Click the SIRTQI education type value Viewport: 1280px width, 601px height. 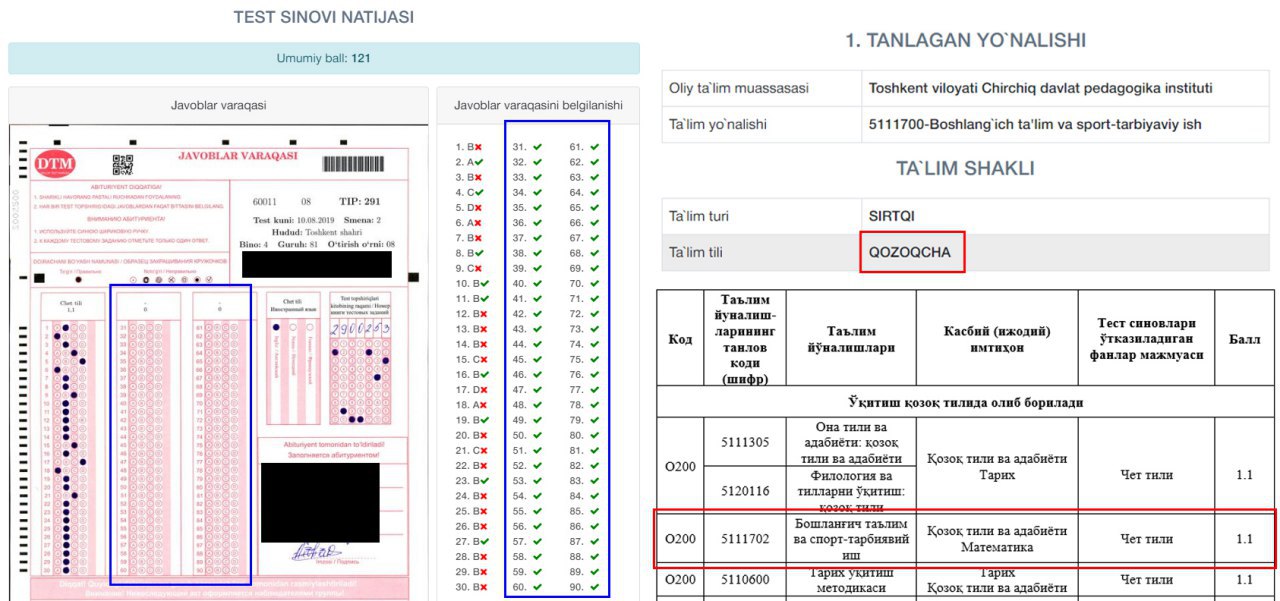click(x=892, y=215)
